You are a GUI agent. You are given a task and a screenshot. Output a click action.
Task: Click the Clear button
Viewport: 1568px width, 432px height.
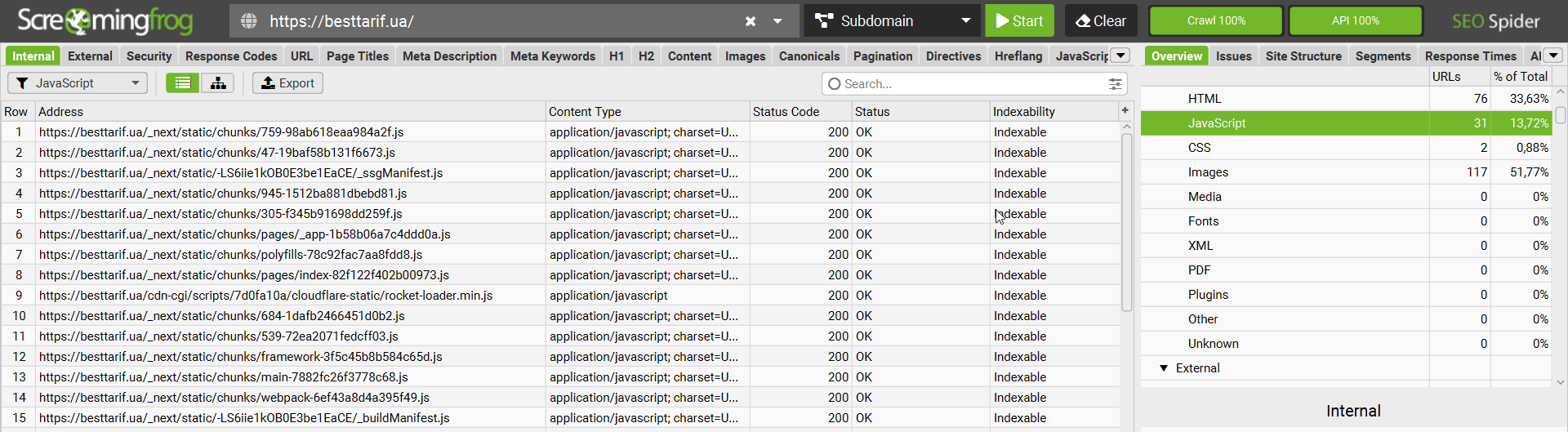1101,21
